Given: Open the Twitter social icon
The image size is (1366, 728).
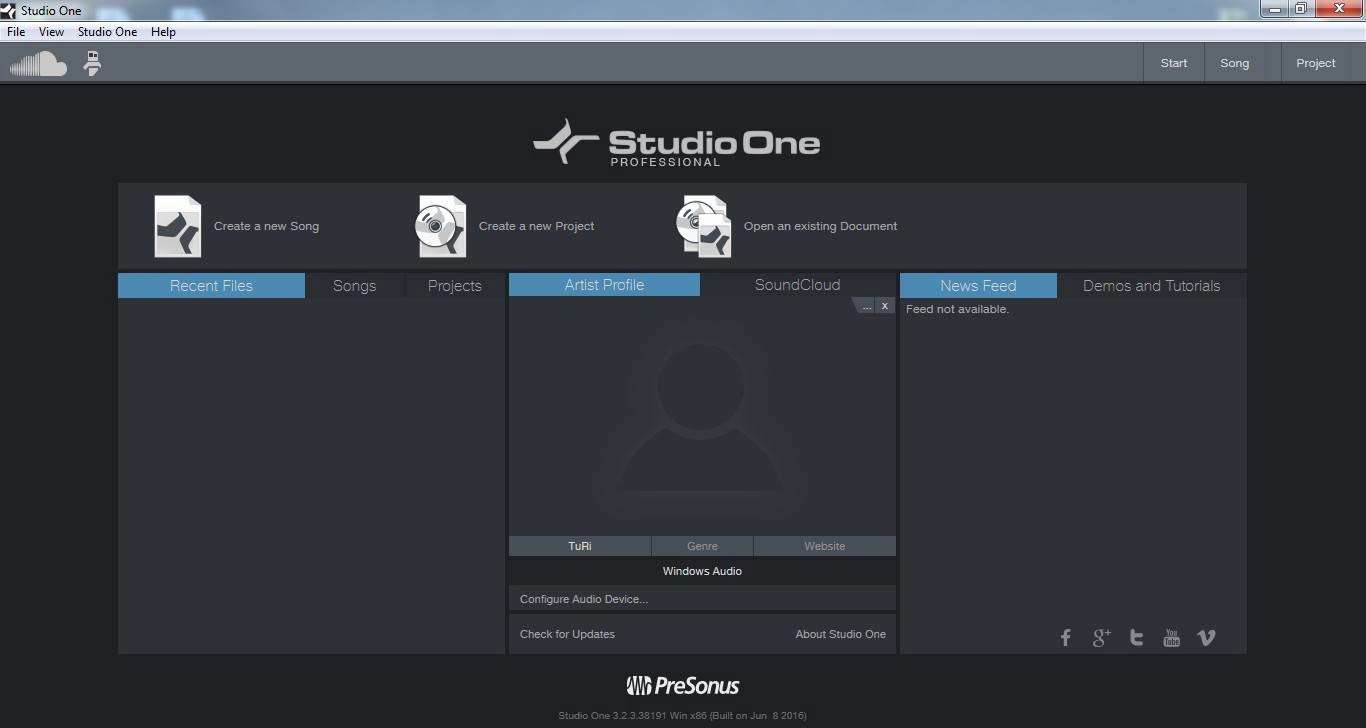Looking at the screenshot, I should (x=1136, y=638).
